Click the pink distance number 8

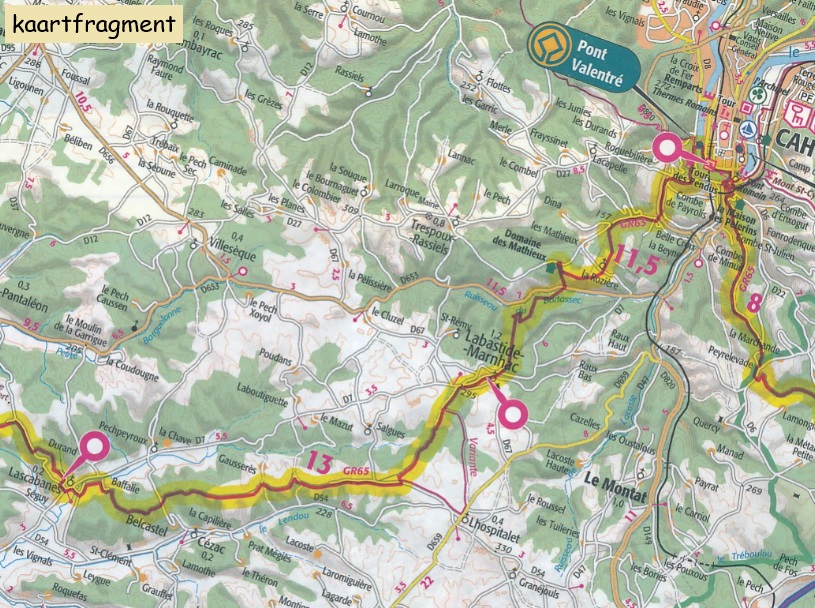tap(754, 303)
